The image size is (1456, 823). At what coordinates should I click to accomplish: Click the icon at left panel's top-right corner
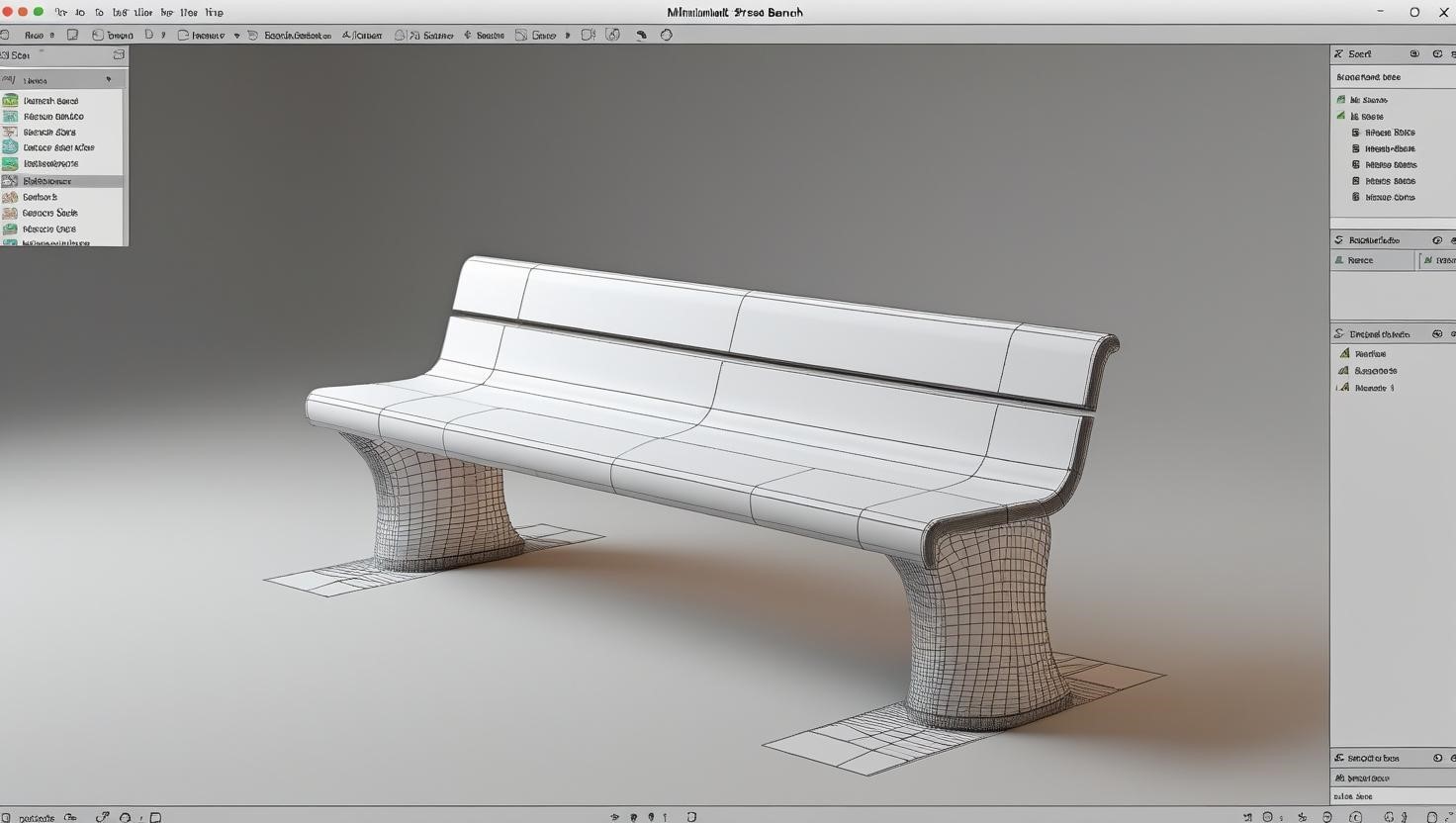pyautogui.click(x=119, y=54)
